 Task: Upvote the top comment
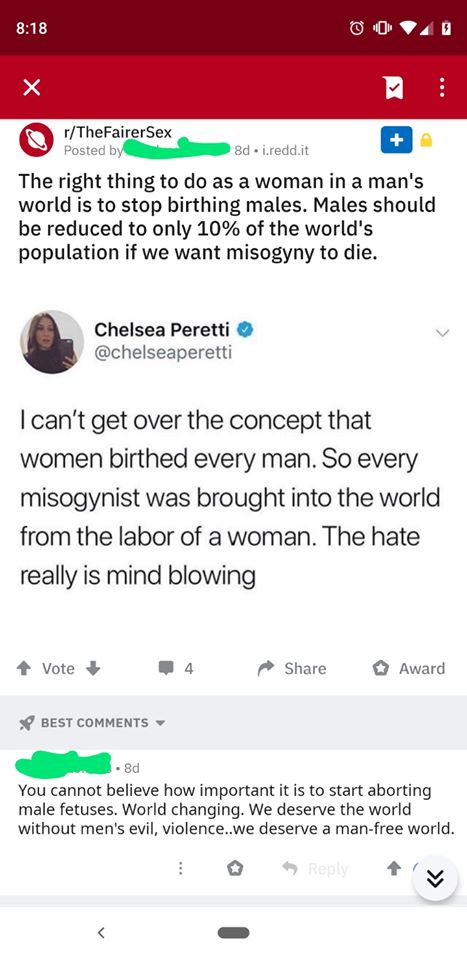[396, 869]
